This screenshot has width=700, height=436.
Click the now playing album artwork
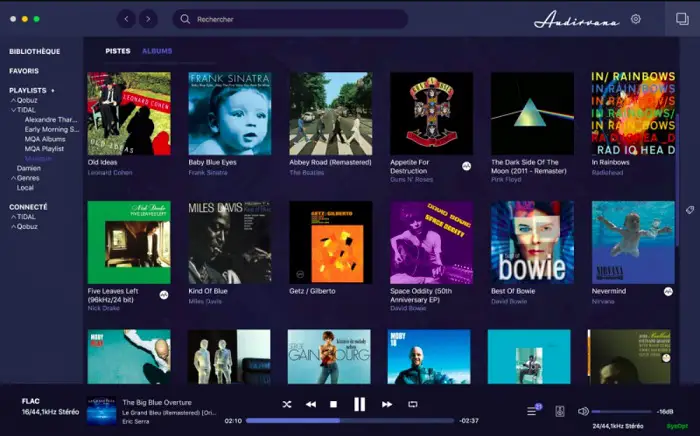(101, 411)
